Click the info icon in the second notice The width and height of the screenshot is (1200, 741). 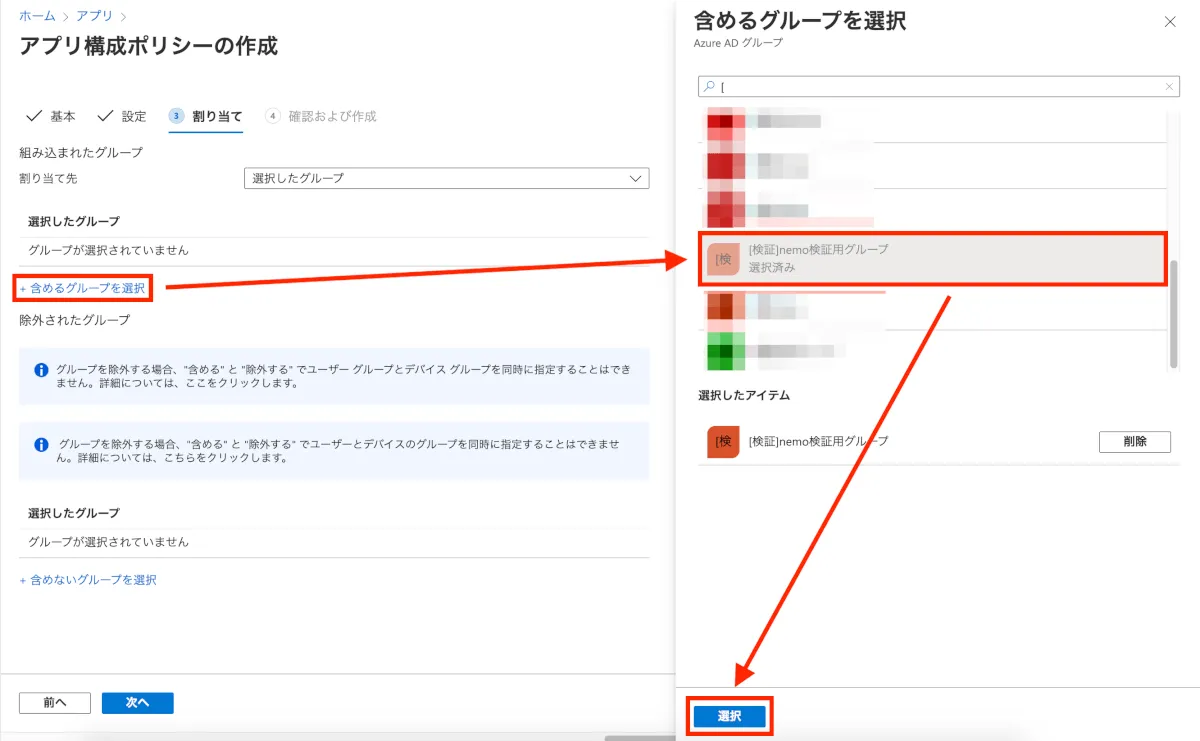coord(41,444)
